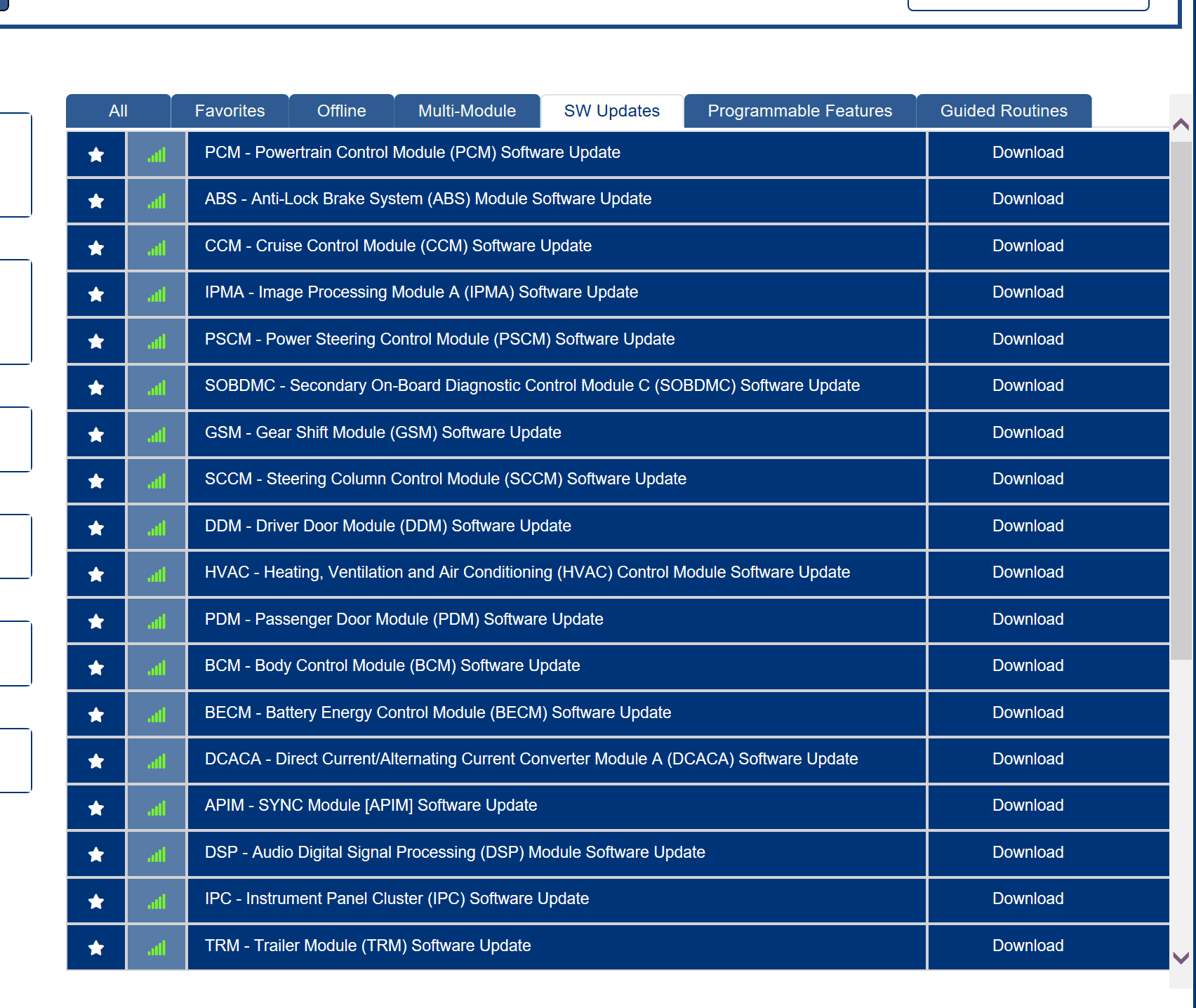
Task: Download the DDM Driver Door Module update
Action: point(1028,526)
